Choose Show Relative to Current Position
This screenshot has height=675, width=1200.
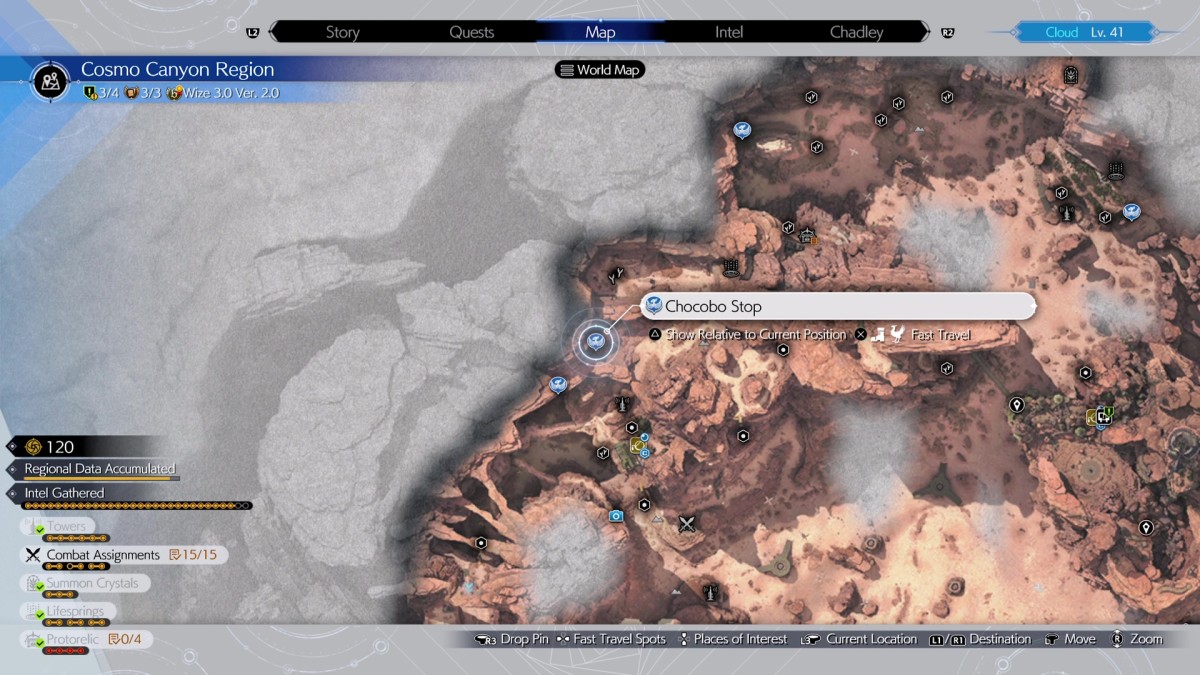[x=749, y=335]
